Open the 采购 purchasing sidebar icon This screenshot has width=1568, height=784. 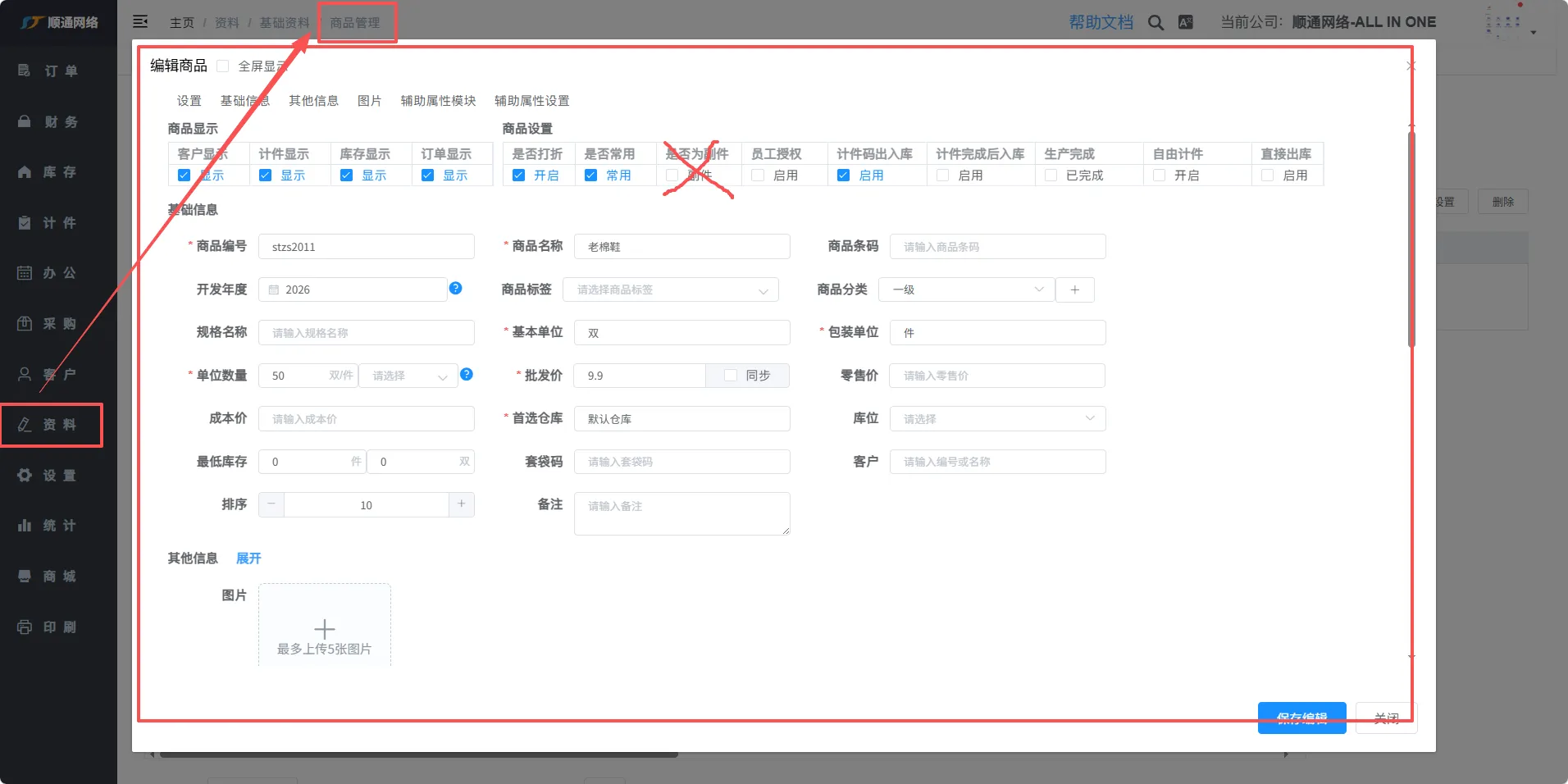tap(25, 324)
